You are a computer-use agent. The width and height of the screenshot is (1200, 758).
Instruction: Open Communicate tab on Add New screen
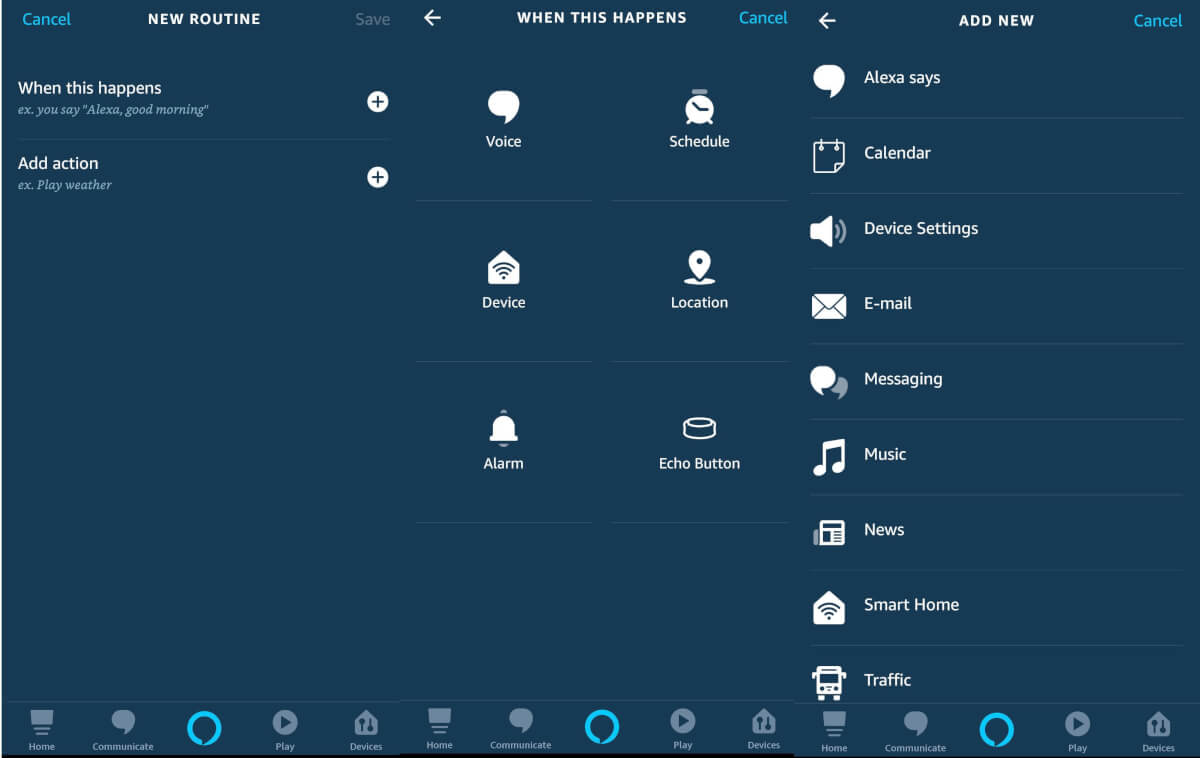click(915, 730)
